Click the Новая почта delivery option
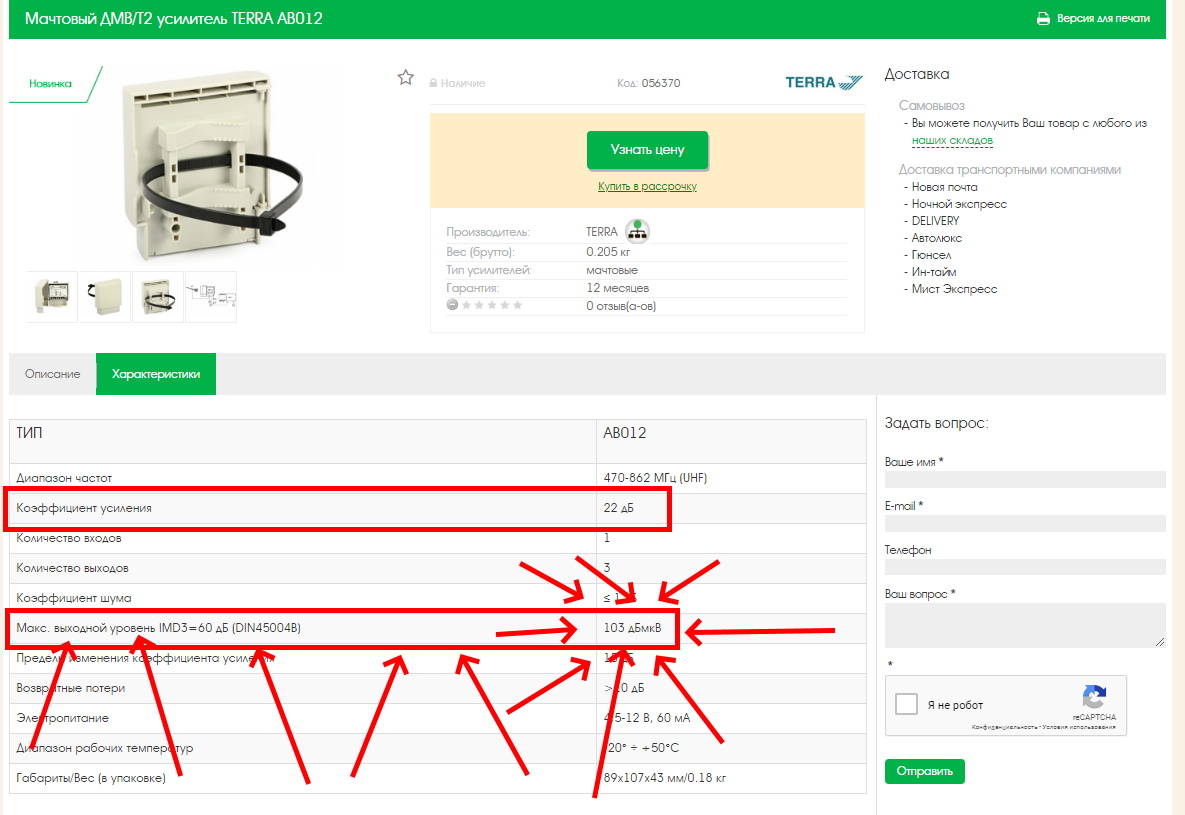 [944, 187]
